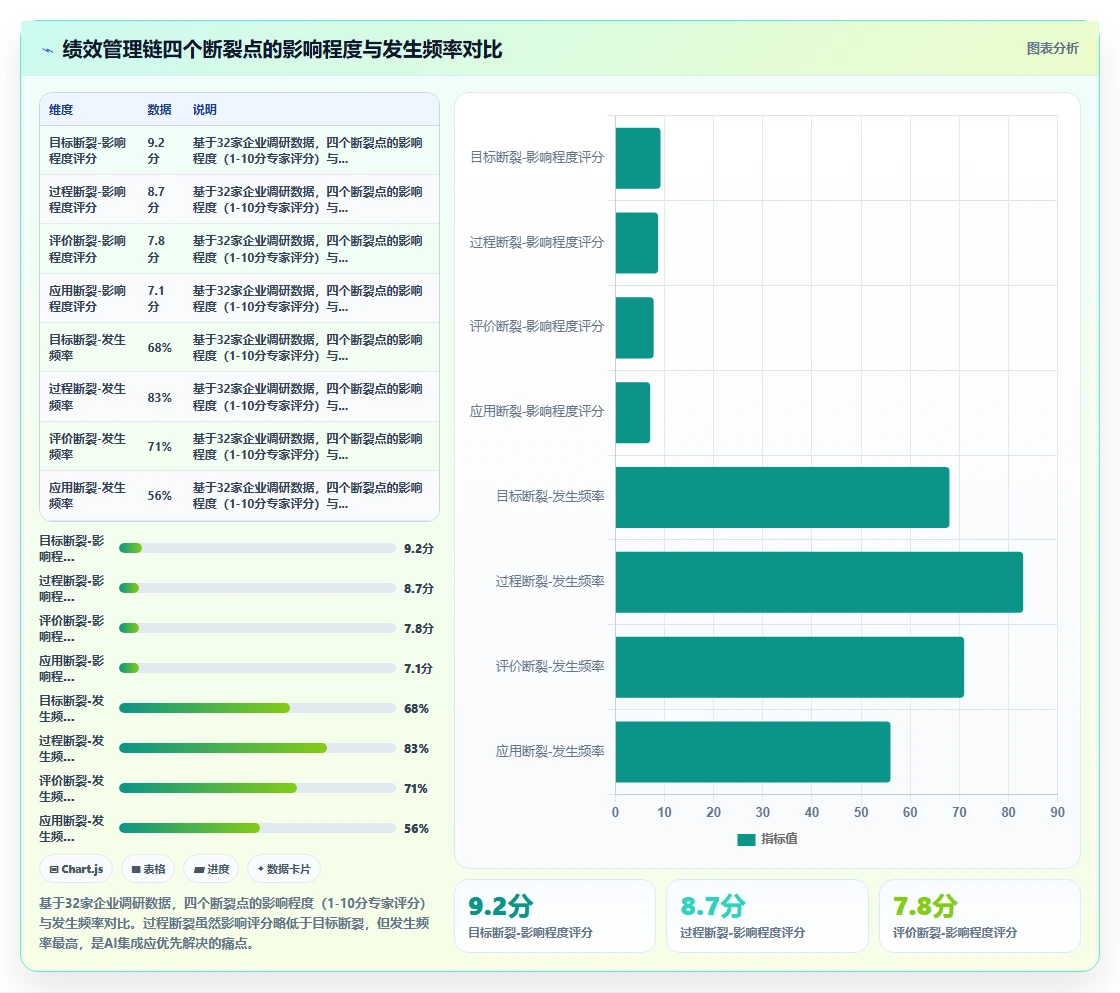The width and height of the screenshot is (1120, 993).
Task: Open the 7.8分 评价断裂 data card
Action: pyautogui.click(x=979, y=916)
